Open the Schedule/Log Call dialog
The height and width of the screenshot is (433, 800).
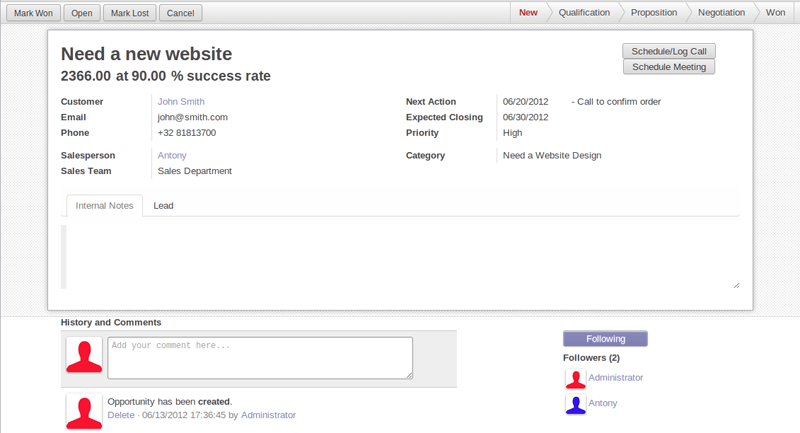[x=668, y=51]
